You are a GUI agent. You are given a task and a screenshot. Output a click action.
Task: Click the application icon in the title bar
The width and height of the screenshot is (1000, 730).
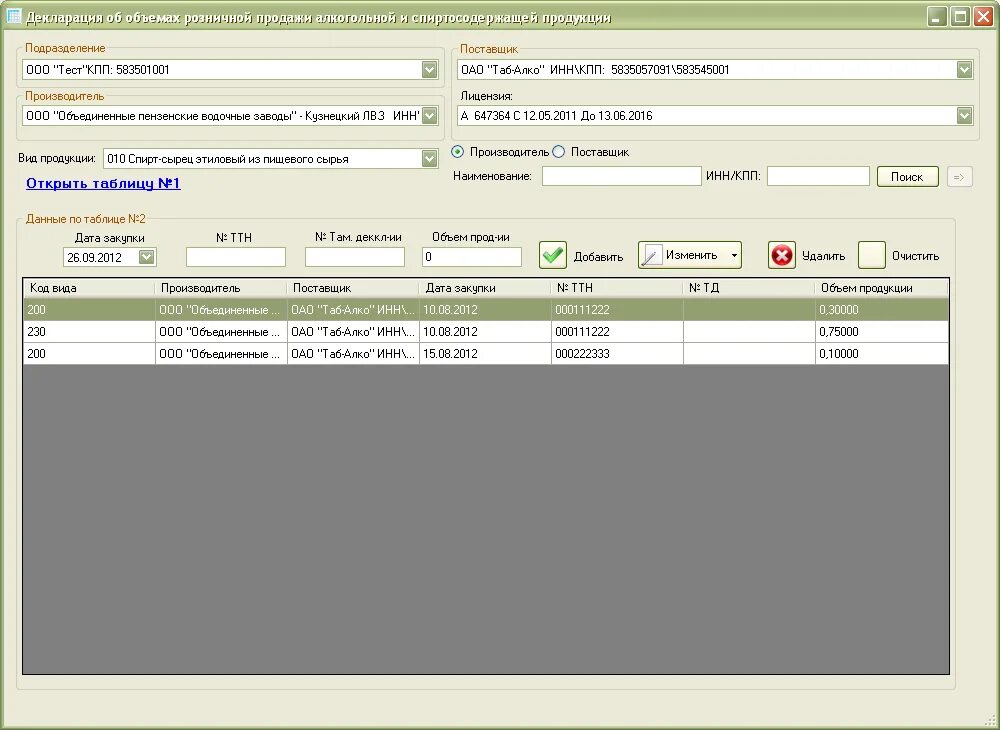(x=13, y=16)
